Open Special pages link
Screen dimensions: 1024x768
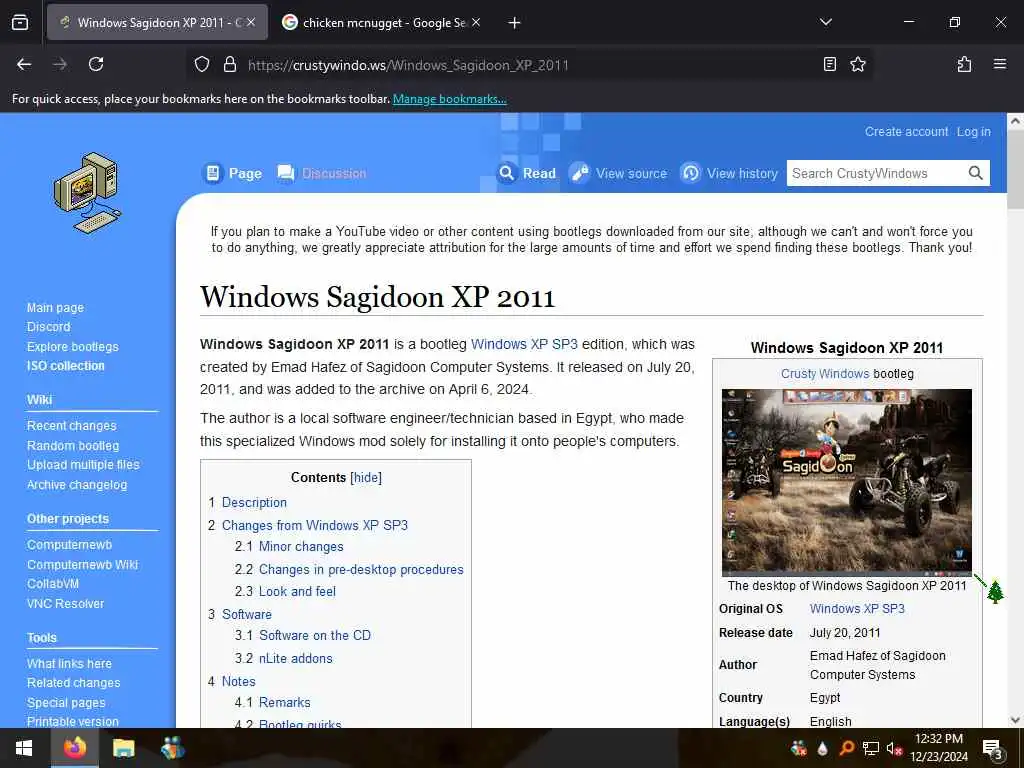click(x=65, y=703)
